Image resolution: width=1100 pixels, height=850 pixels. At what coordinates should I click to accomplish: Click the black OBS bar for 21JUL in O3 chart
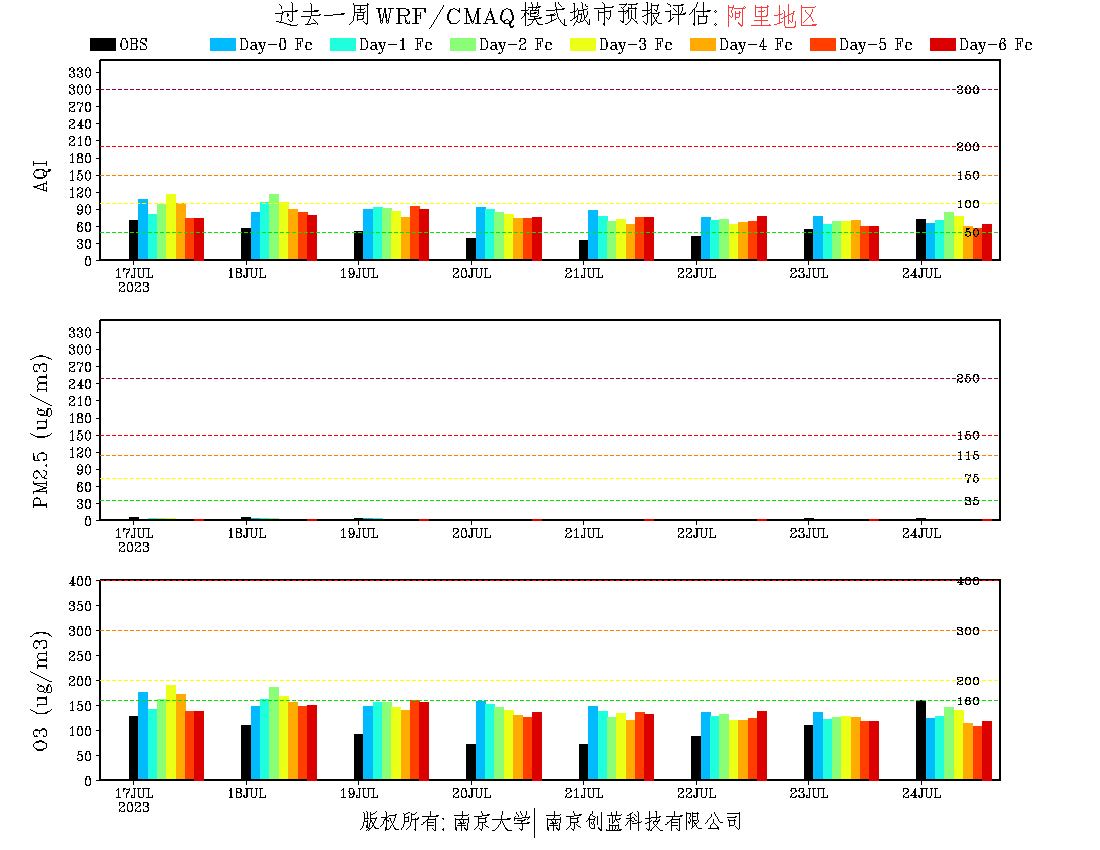pyautogui.click(x=584, y=762)
